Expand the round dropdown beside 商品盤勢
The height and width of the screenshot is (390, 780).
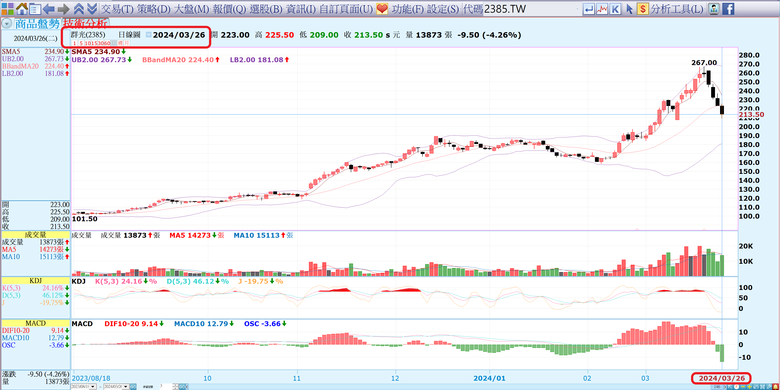coord(7,23)
